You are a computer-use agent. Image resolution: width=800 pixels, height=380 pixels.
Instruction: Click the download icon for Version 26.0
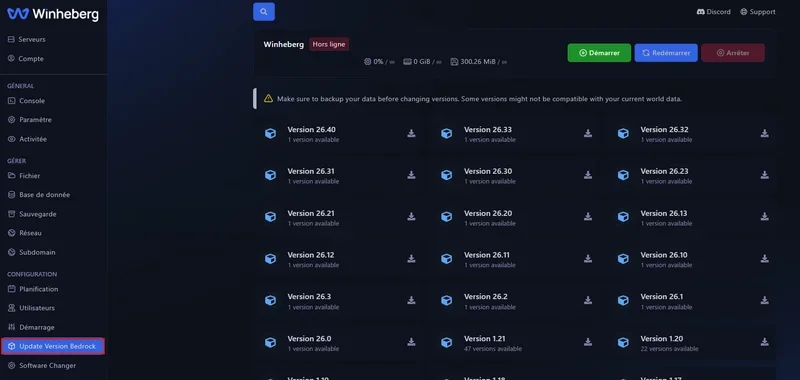[x=411, y=342]
